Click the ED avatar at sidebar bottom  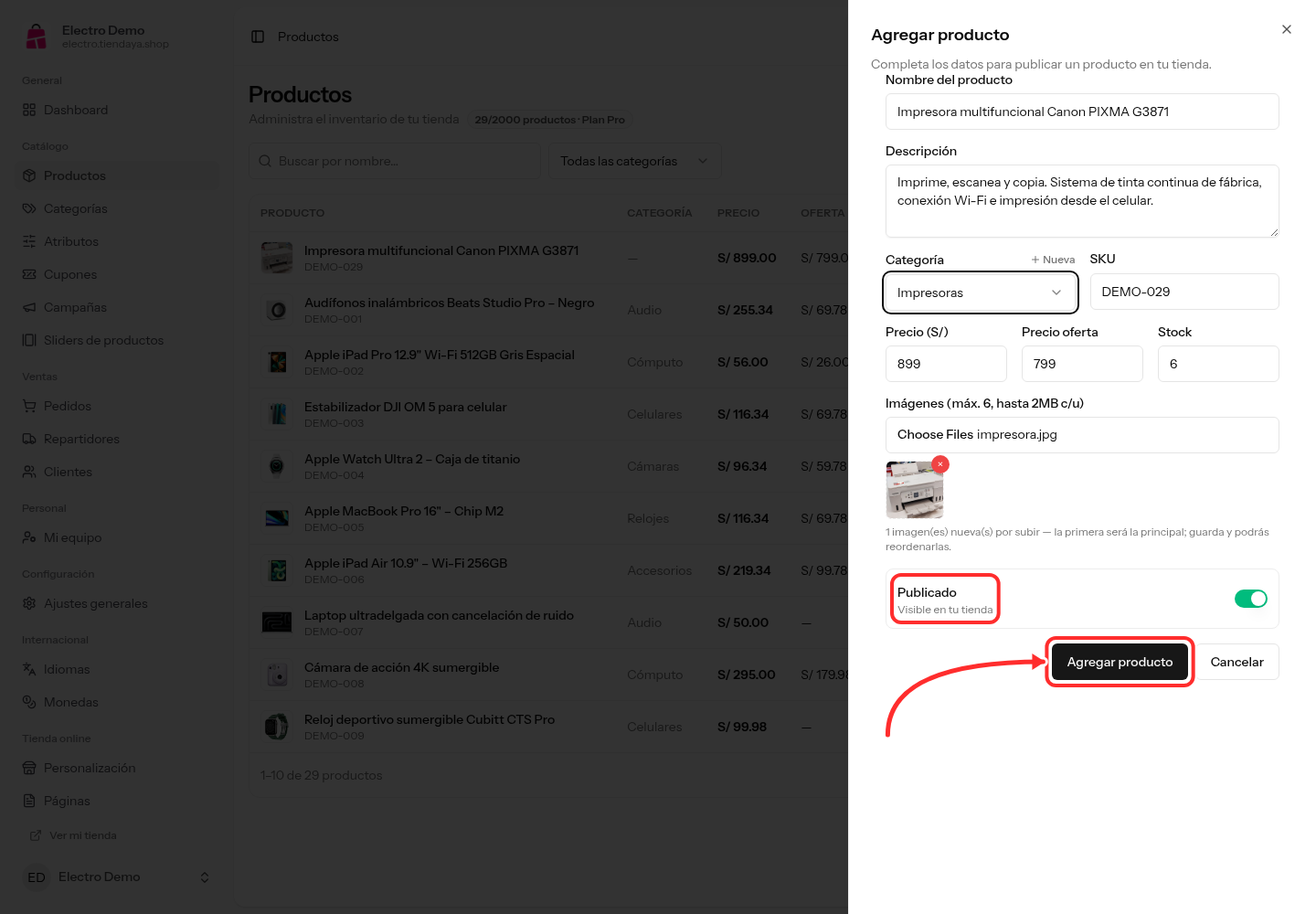coord(37,877)
